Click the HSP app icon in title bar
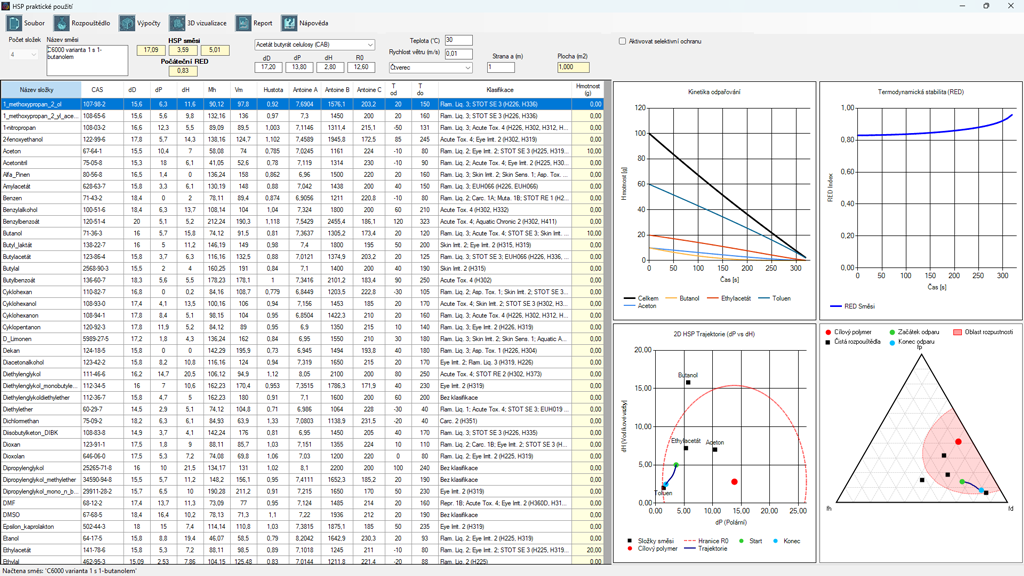The width and height of the screenshot is (1024, 576). click(6, 6)
